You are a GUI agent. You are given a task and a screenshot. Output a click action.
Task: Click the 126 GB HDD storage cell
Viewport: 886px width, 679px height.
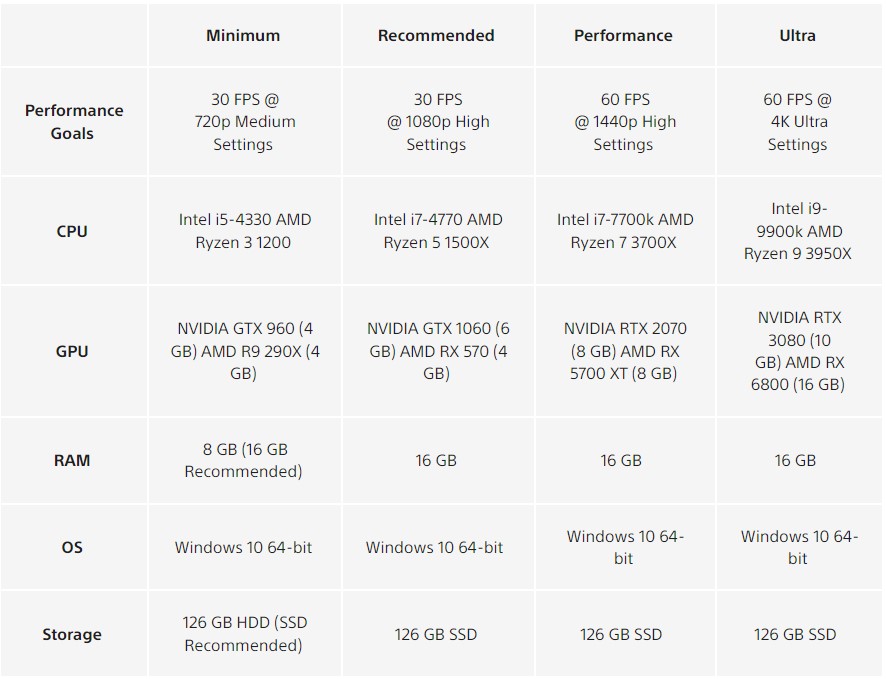tap(243, 634)
